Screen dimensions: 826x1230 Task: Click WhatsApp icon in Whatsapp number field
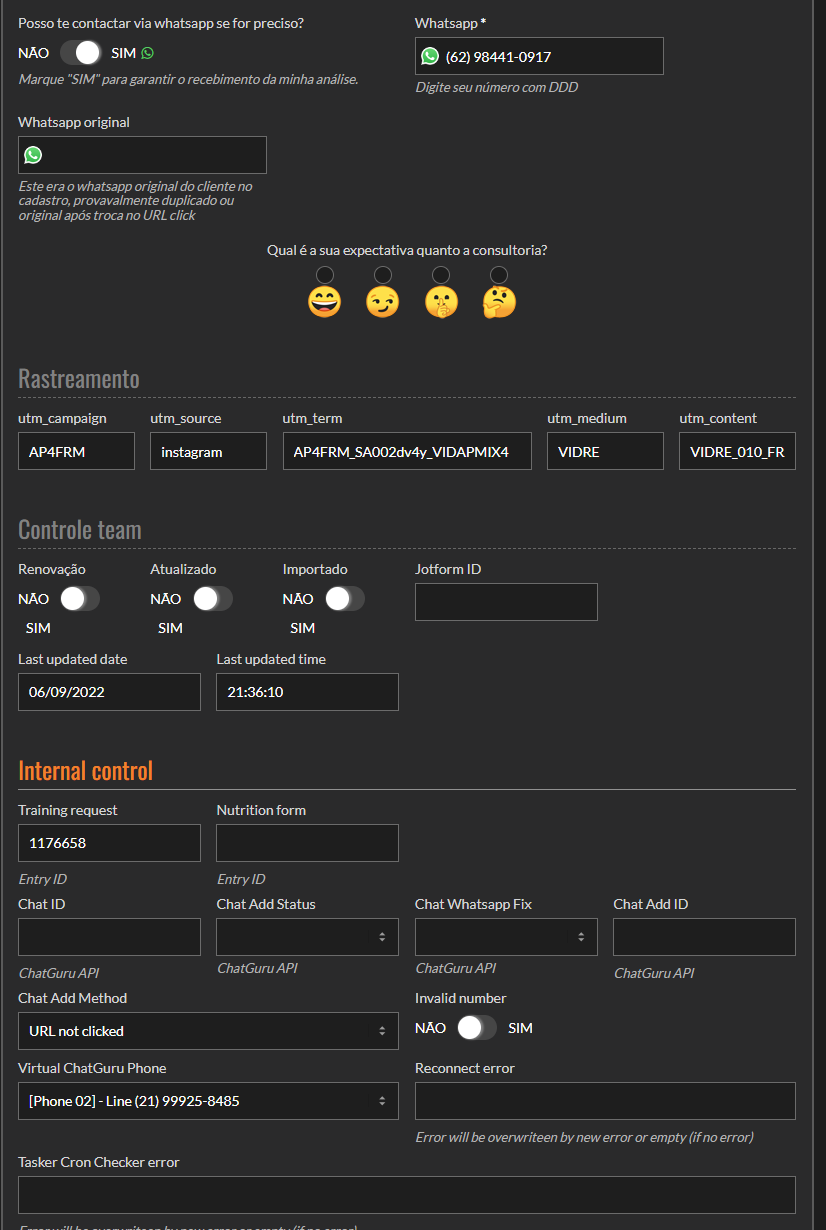point(430,57)
